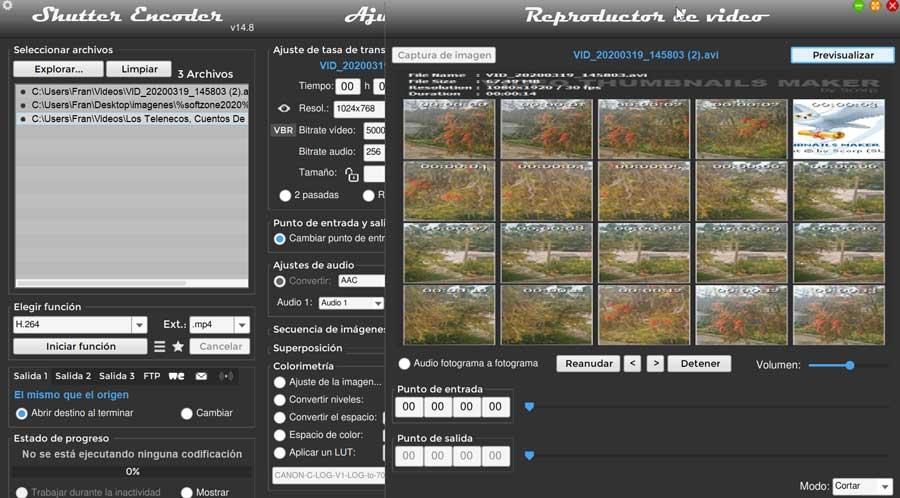Click the Punto de entrada timeline marker
The image size is (900, 498).
coord(529,407)
